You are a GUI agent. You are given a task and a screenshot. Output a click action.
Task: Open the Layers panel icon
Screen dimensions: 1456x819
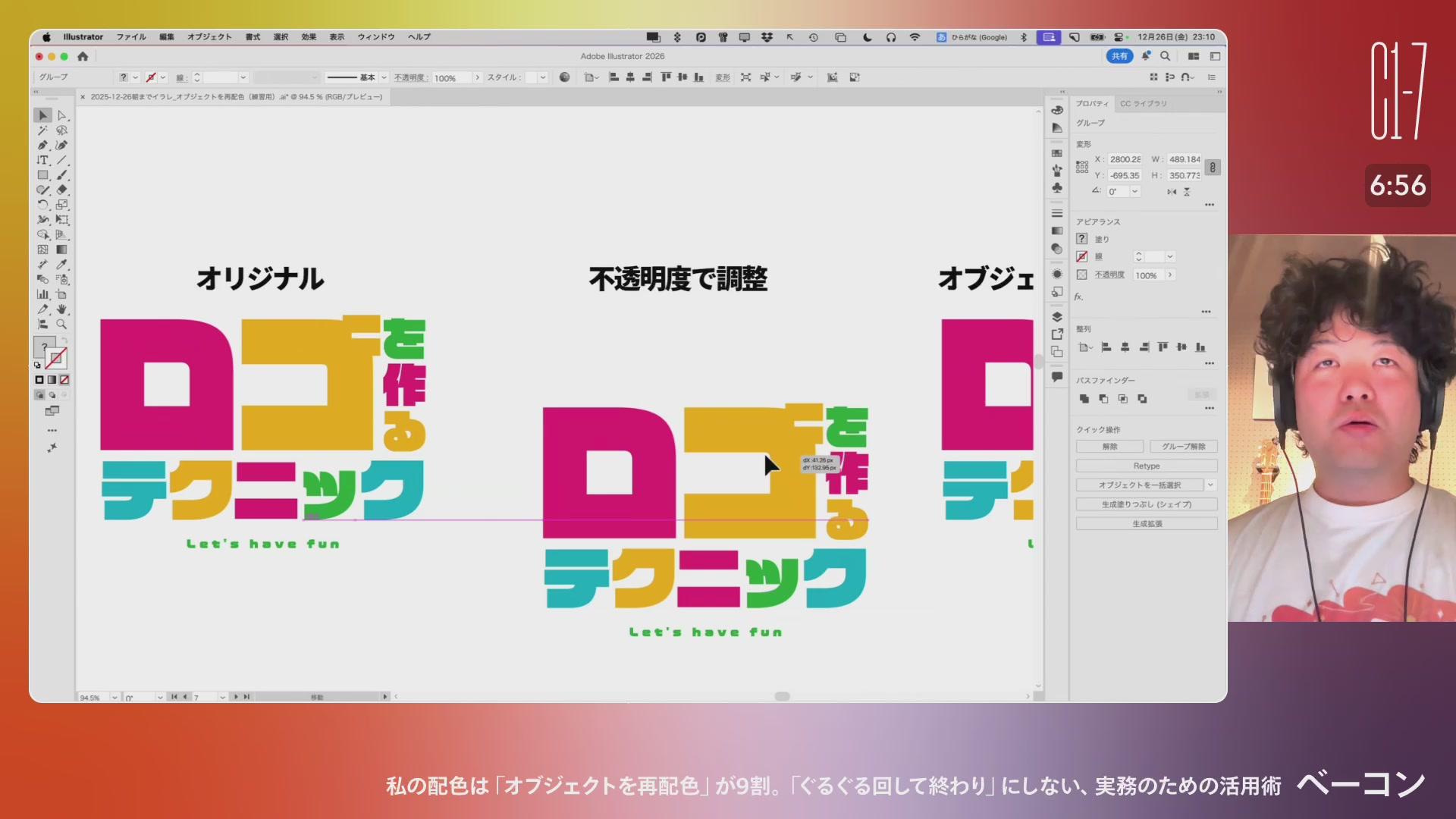pyautogui.click(x=1057, y=317)
